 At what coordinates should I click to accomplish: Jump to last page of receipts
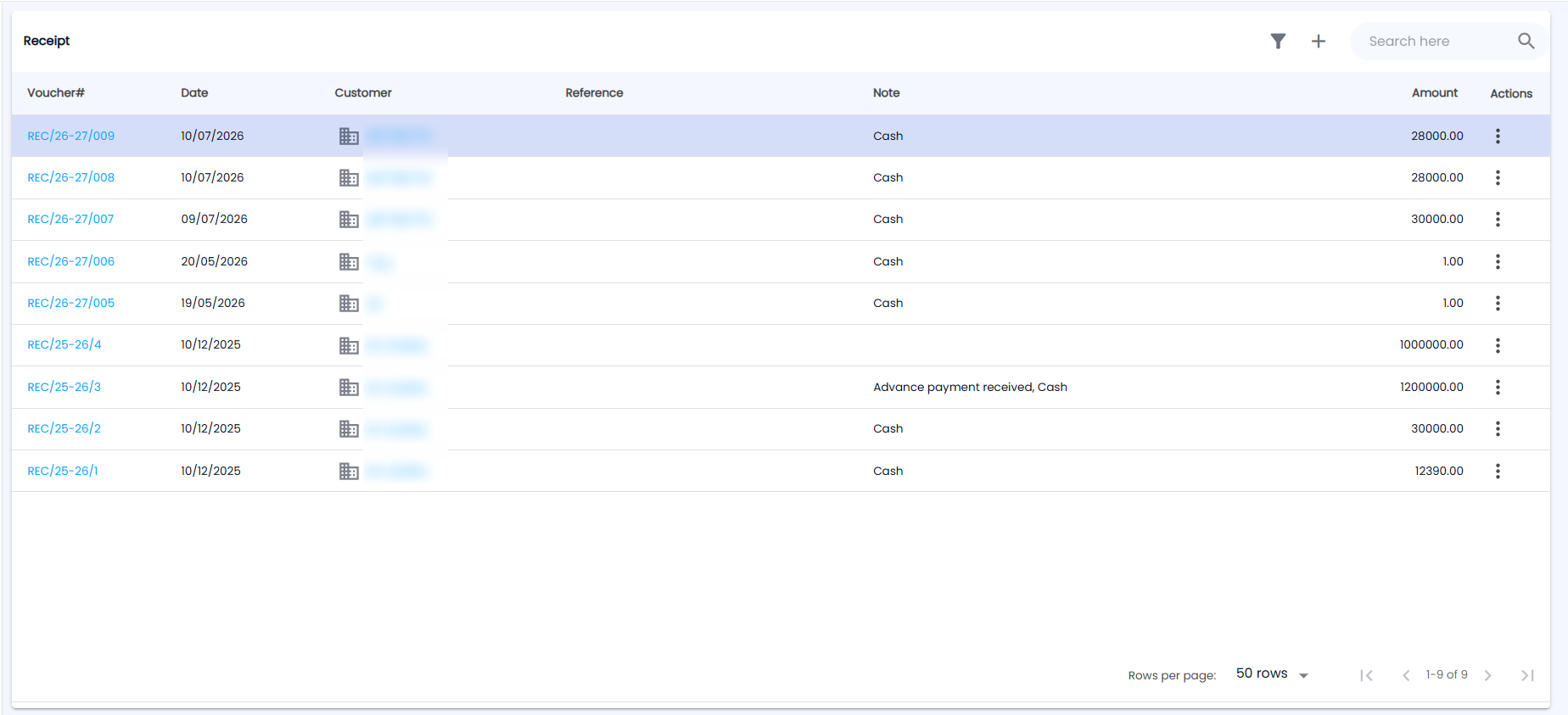pyautogui.click(x=1527, y=675)
